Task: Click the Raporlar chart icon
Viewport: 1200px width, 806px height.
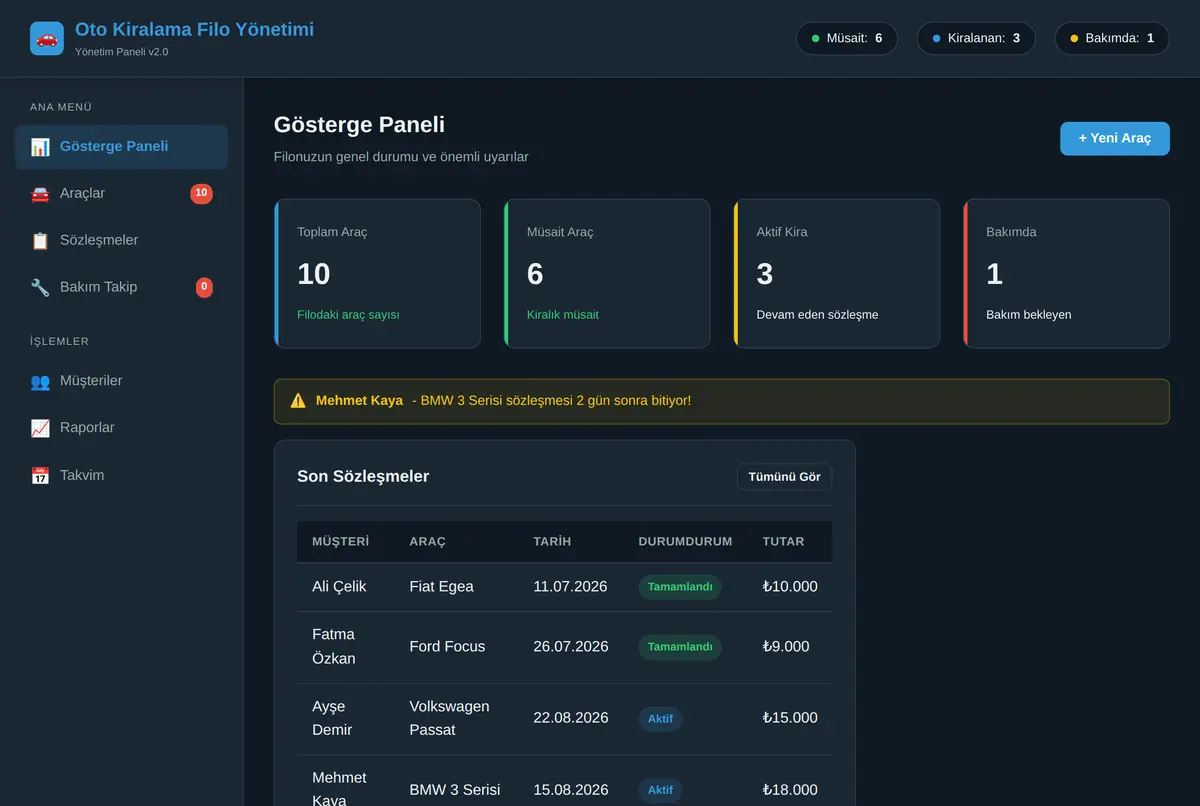Action: 40,428
